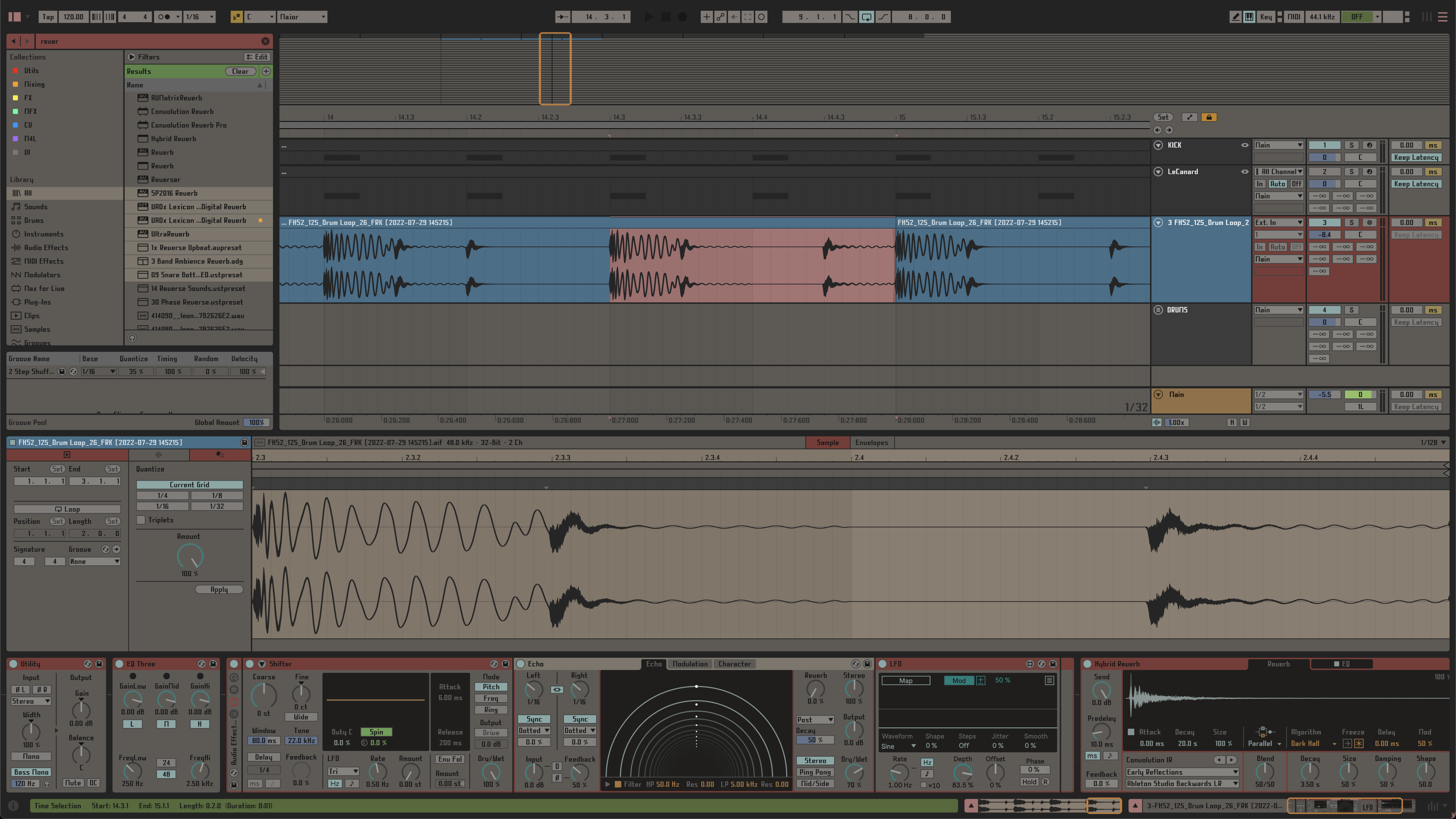This screenshot has height=819, width=1456.
Task: Apply the quantize settings
Action: click(x=219, y=590)
